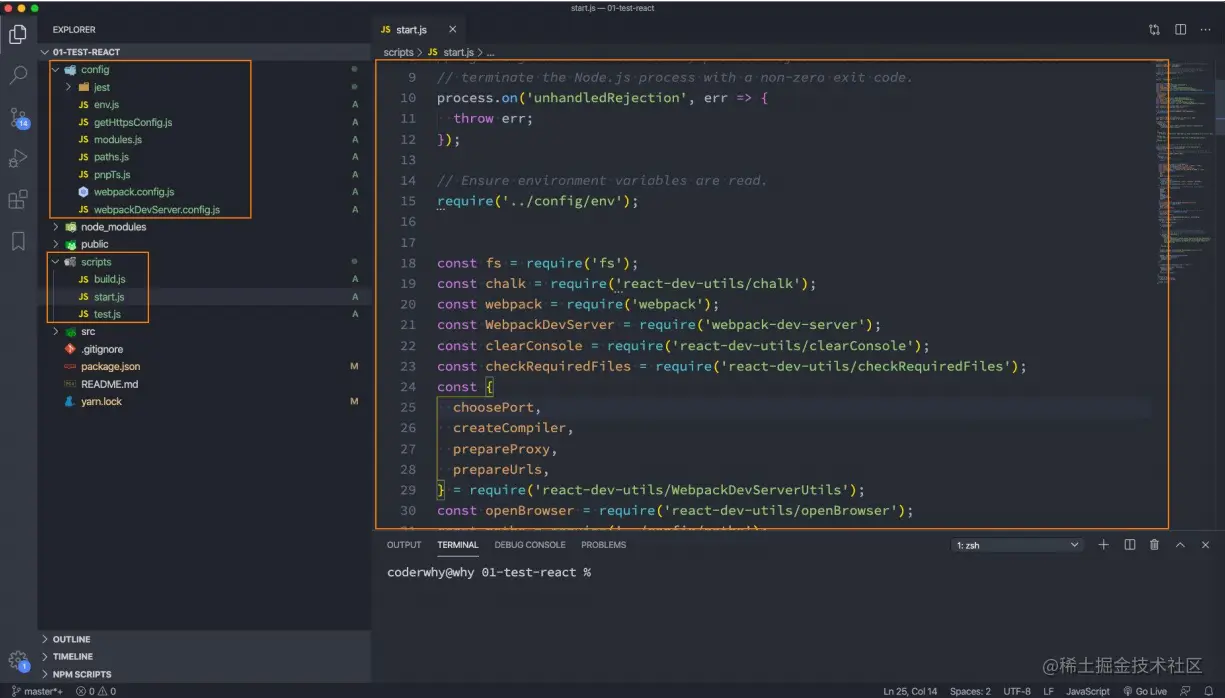Start Go Live server from status bar
This screenshot has height=698, width=1225.
click(1144, 691)
